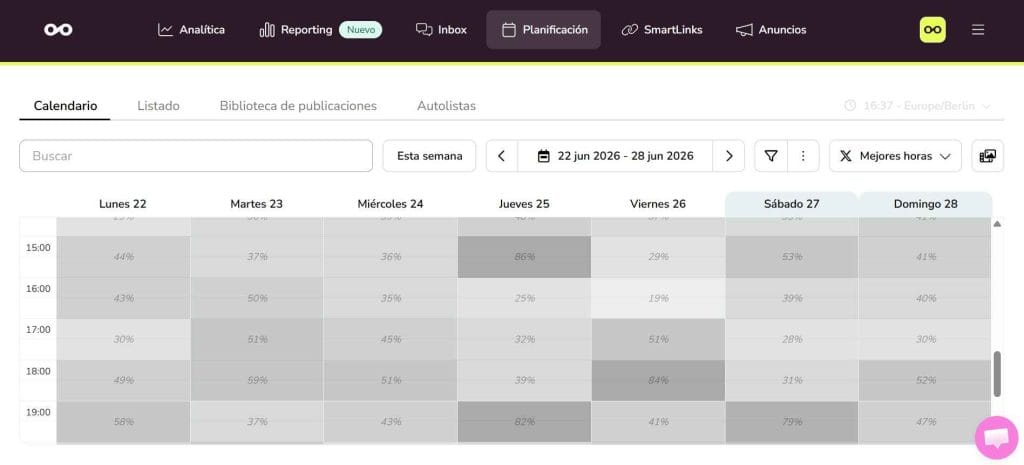
Task: Open the hamburger menu
Action: tap(978, 29)
